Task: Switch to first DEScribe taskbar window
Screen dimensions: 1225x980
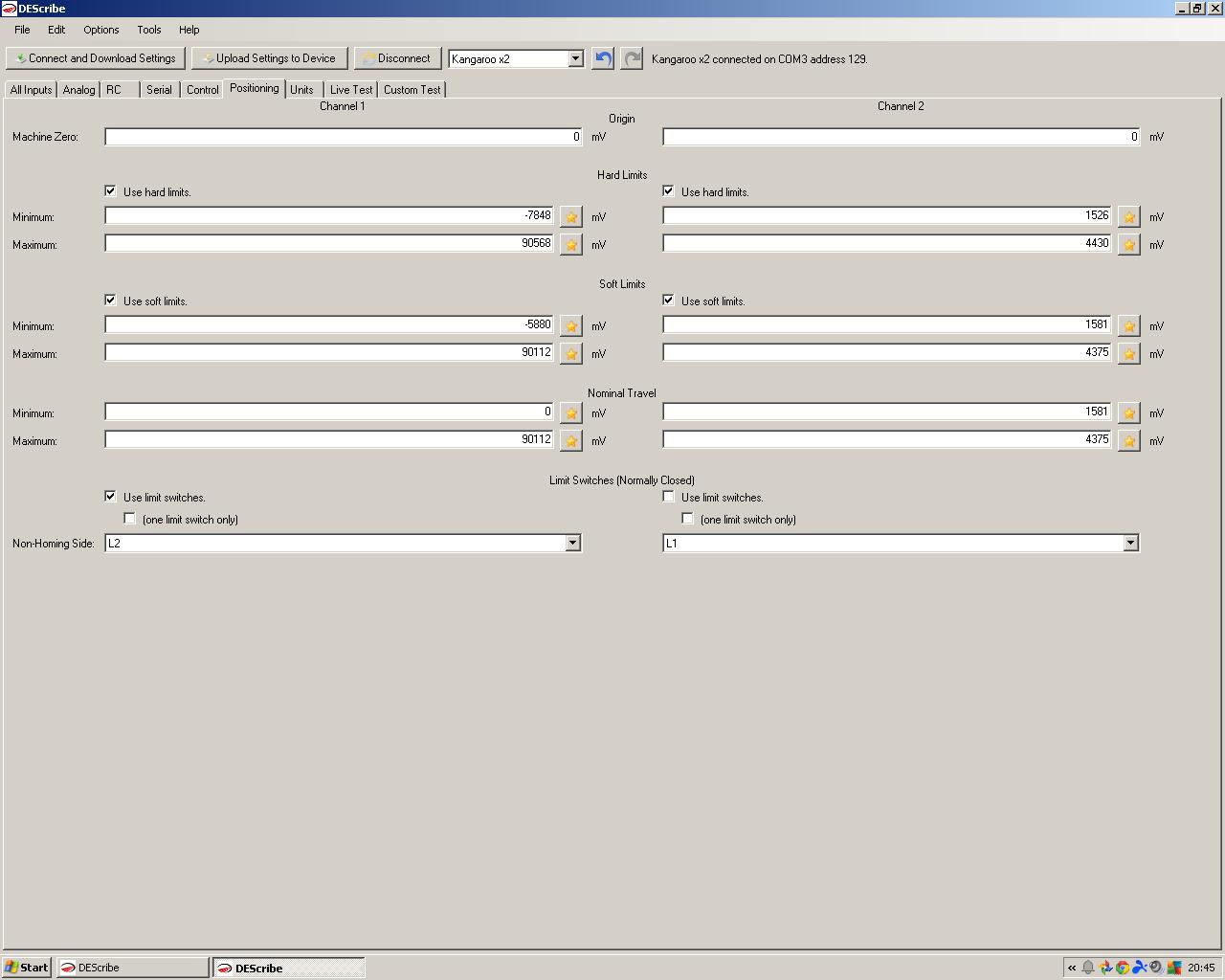Action: pos(132,968)
